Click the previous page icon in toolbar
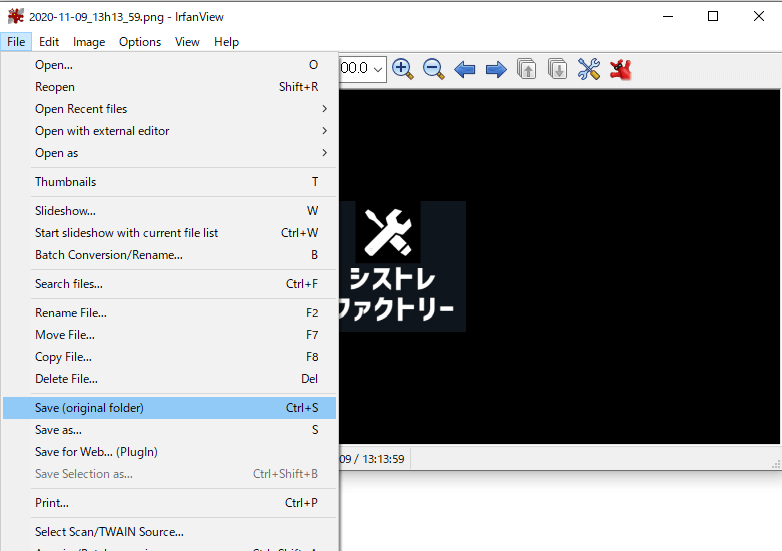Image resolution: width=782 pixels, height=551 pixels. click(527, 69)
